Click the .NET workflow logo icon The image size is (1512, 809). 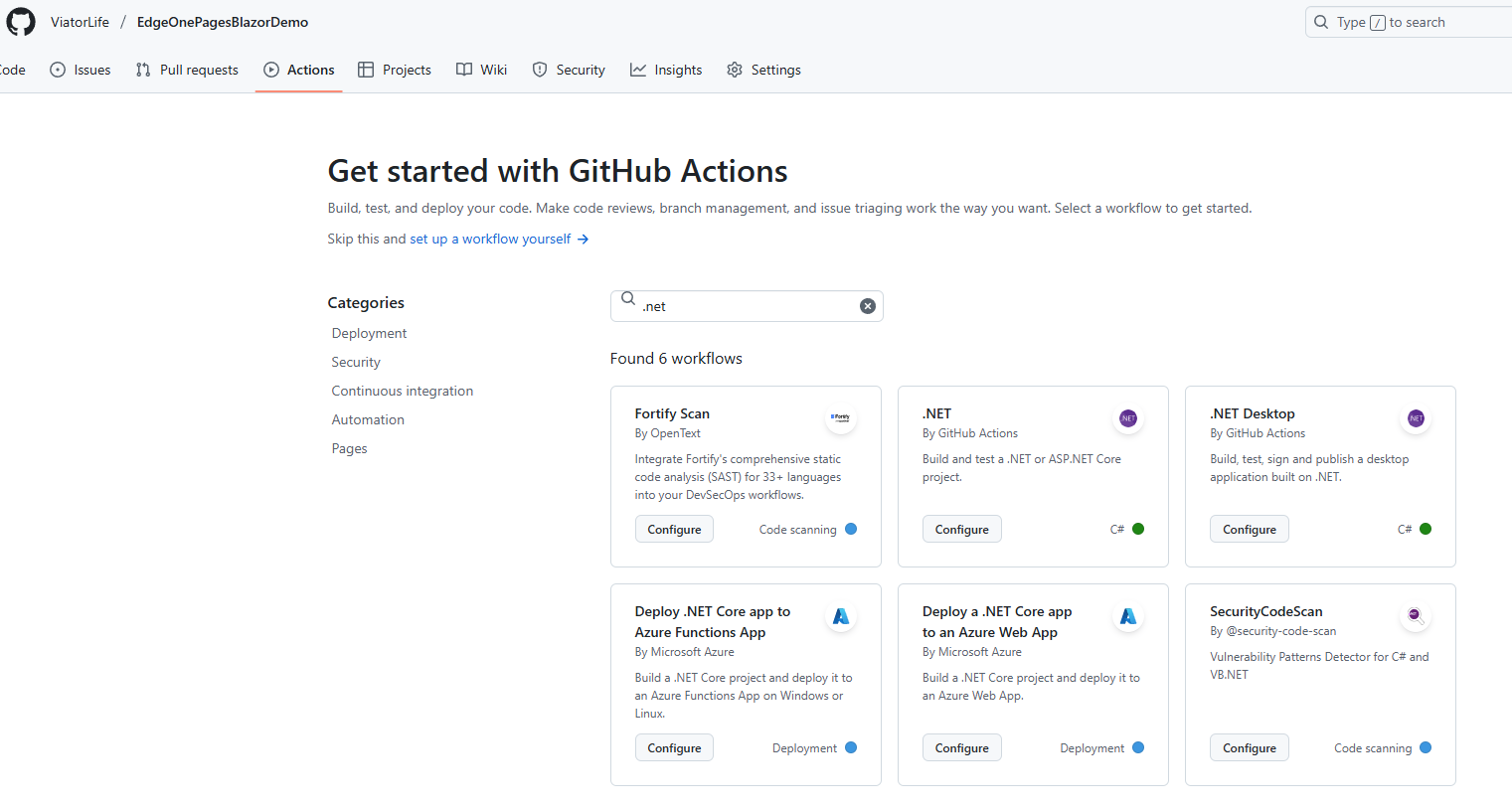point(1128,418)
